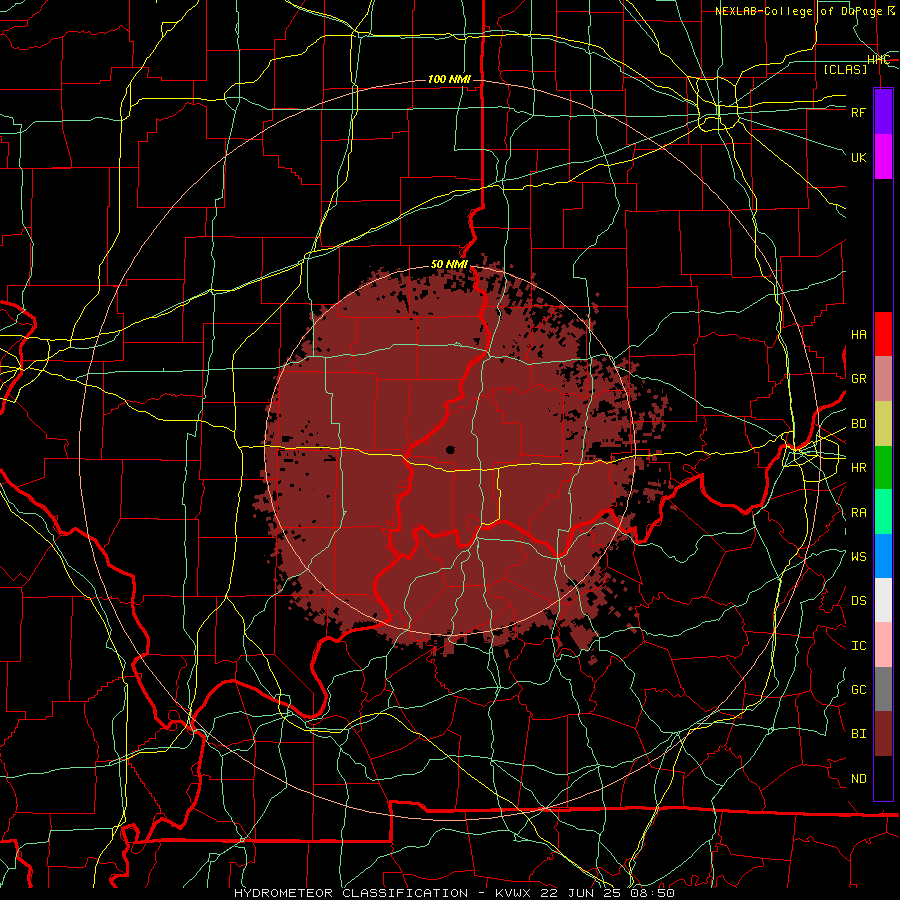Click the HA legend label
This screenshot has height=900, width=900.
point(859,335)
